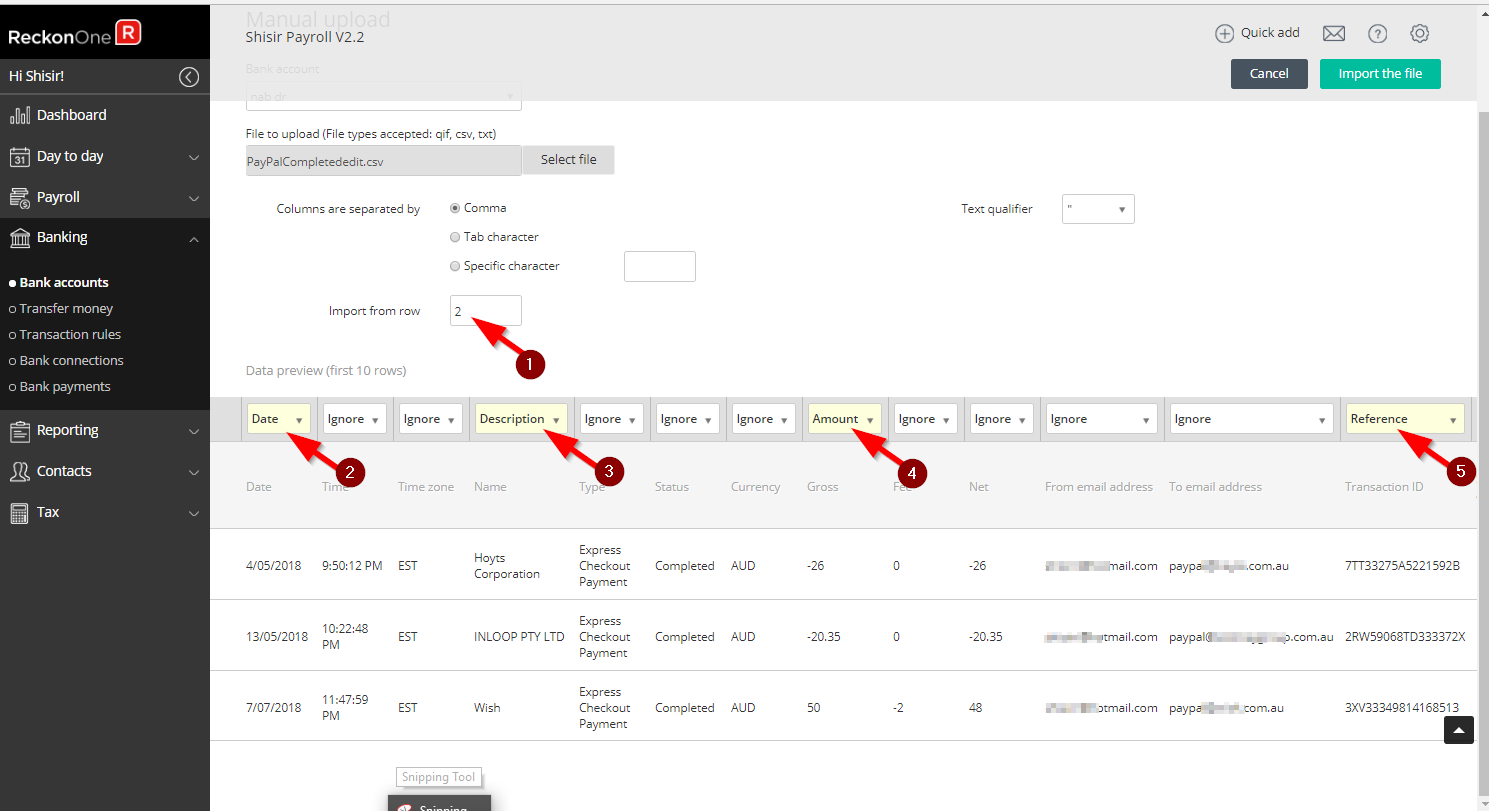Image resolution: width=1489 pixels, height=811 pixels.
Task: Click the Cancel button
Action: point(1269,74)
